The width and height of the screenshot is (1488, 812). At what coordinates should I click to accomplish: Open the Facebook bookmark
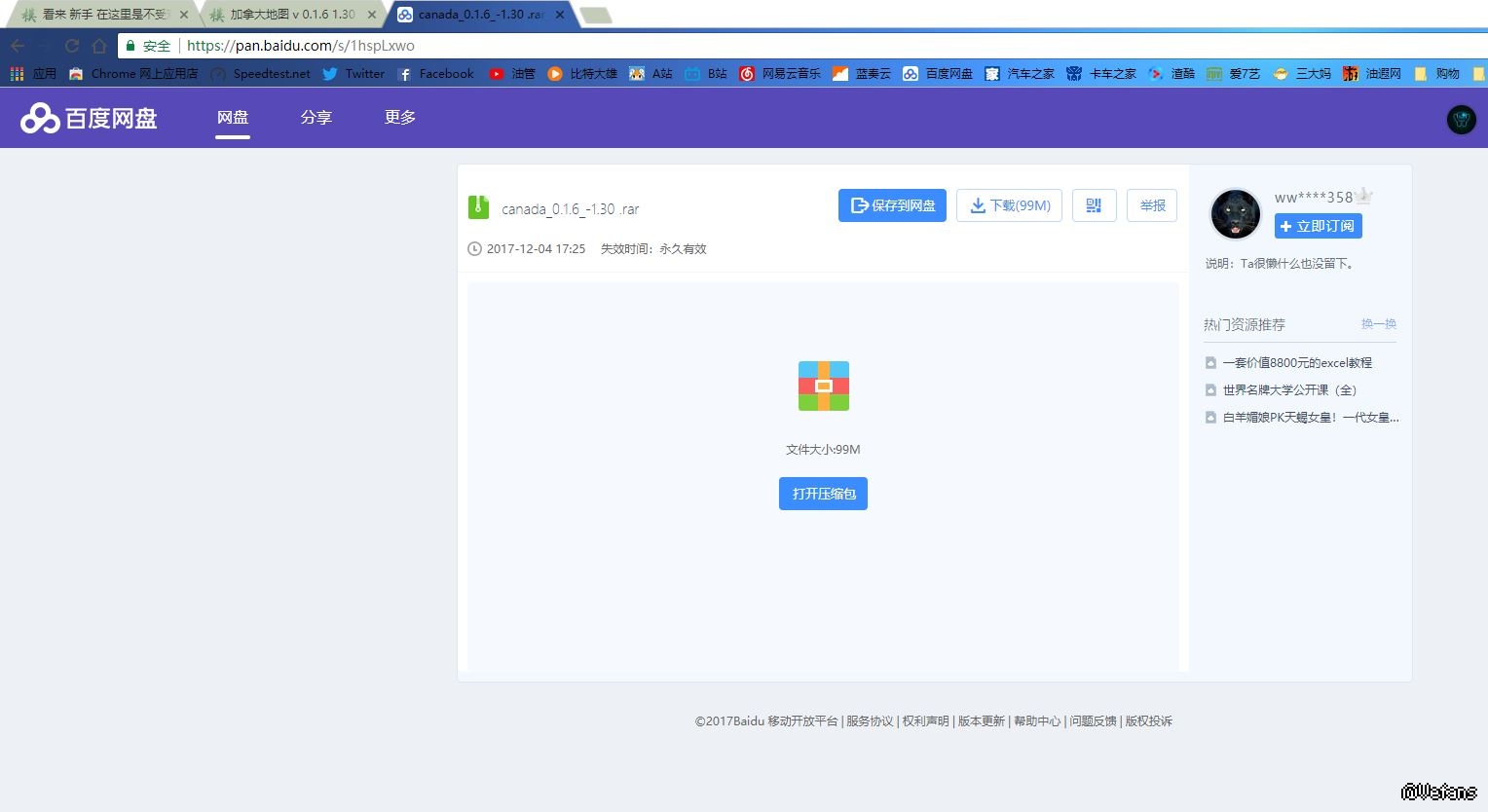[435, 74]
